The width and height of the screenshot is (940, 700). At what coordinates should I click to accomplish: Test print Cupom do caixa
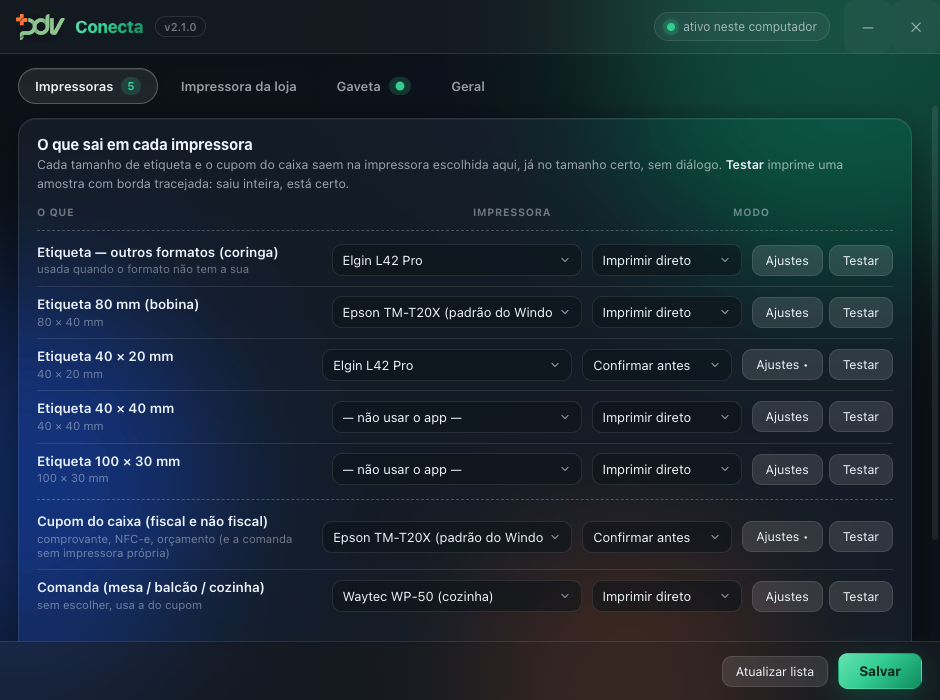[861, 536]
